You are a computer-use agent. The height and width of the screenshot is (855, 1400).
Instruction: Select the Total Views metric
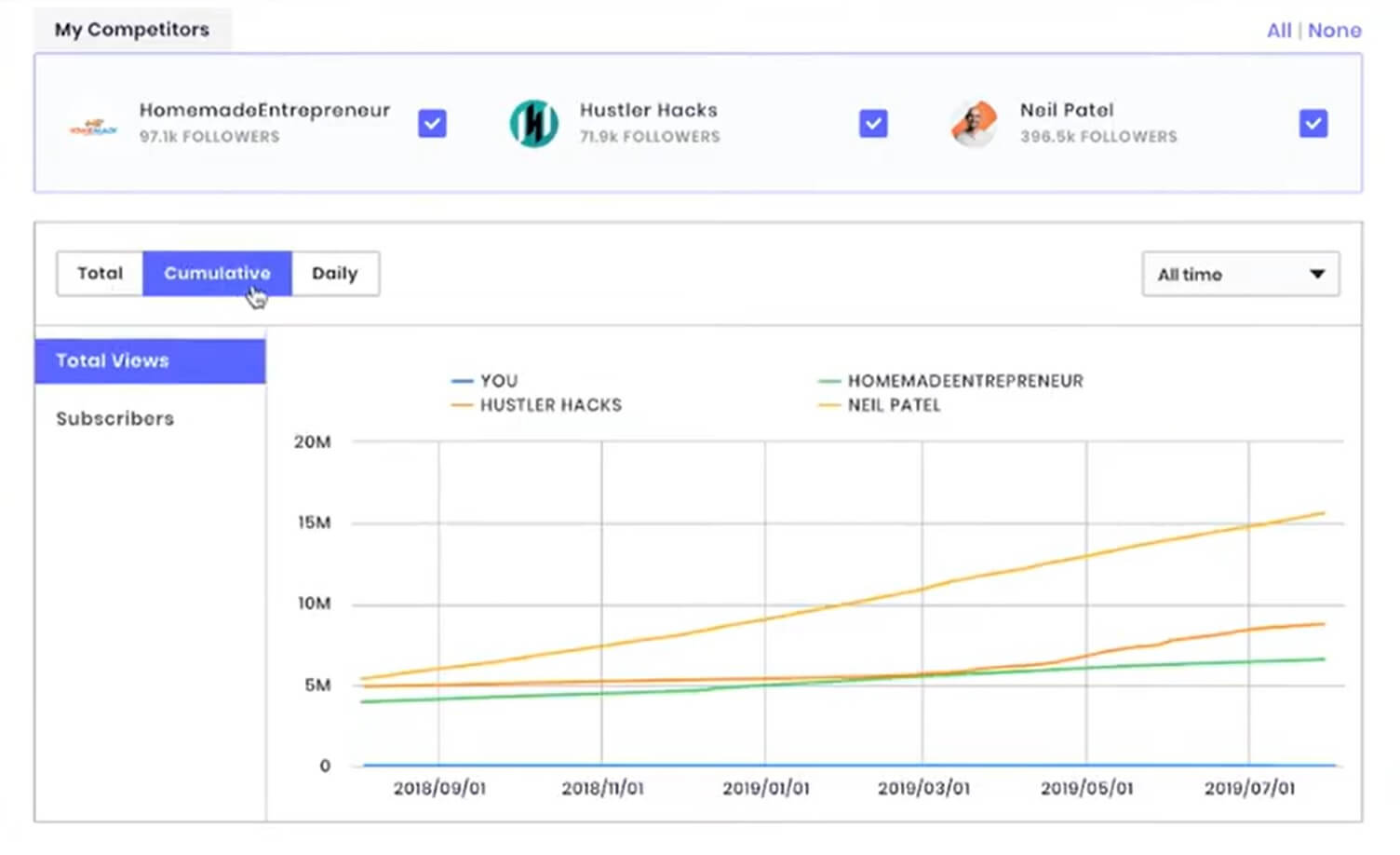tap(150, 360)
